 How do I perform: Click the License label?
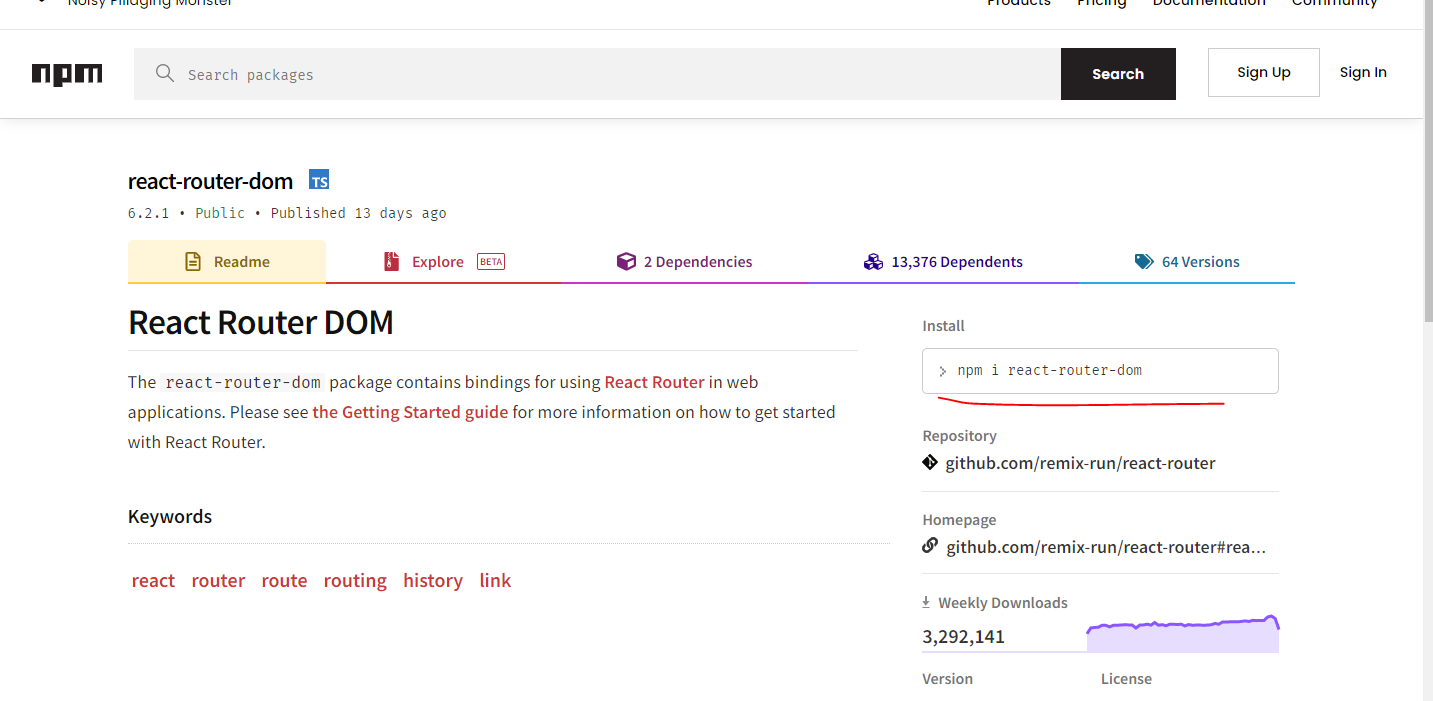1126,679
